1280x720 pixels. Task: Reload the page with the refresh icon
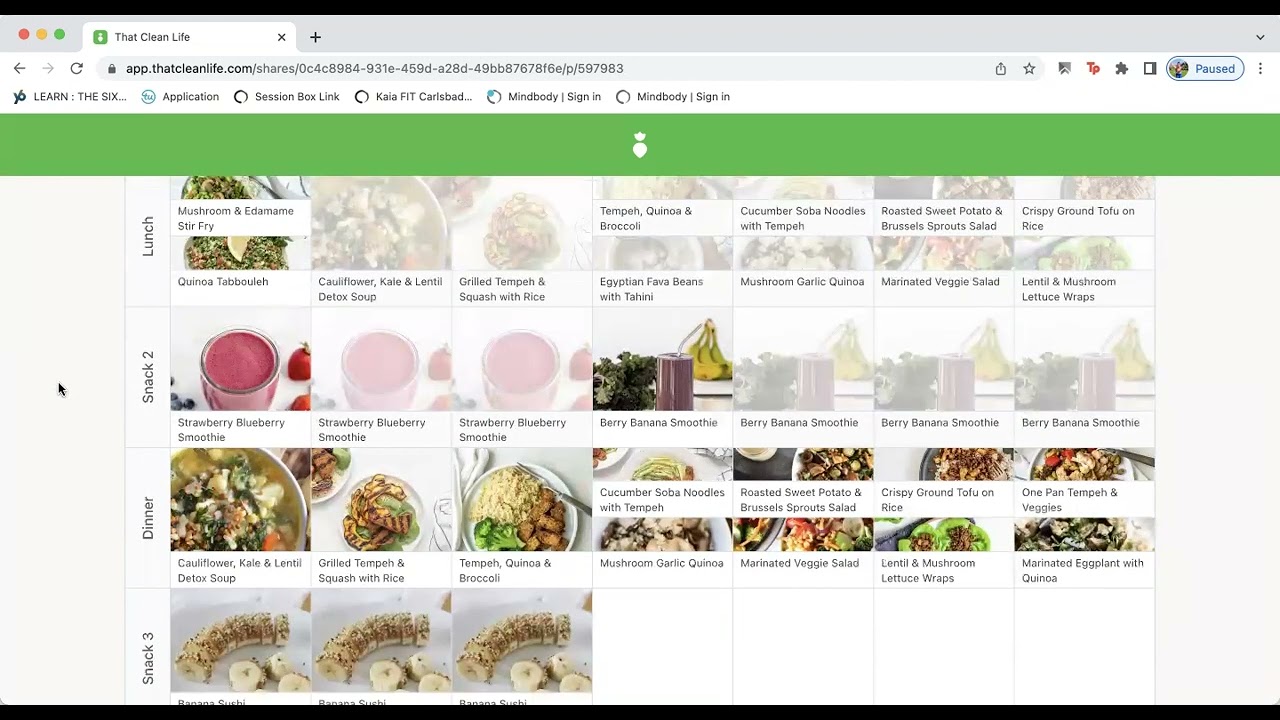click(x=76, y=69)
